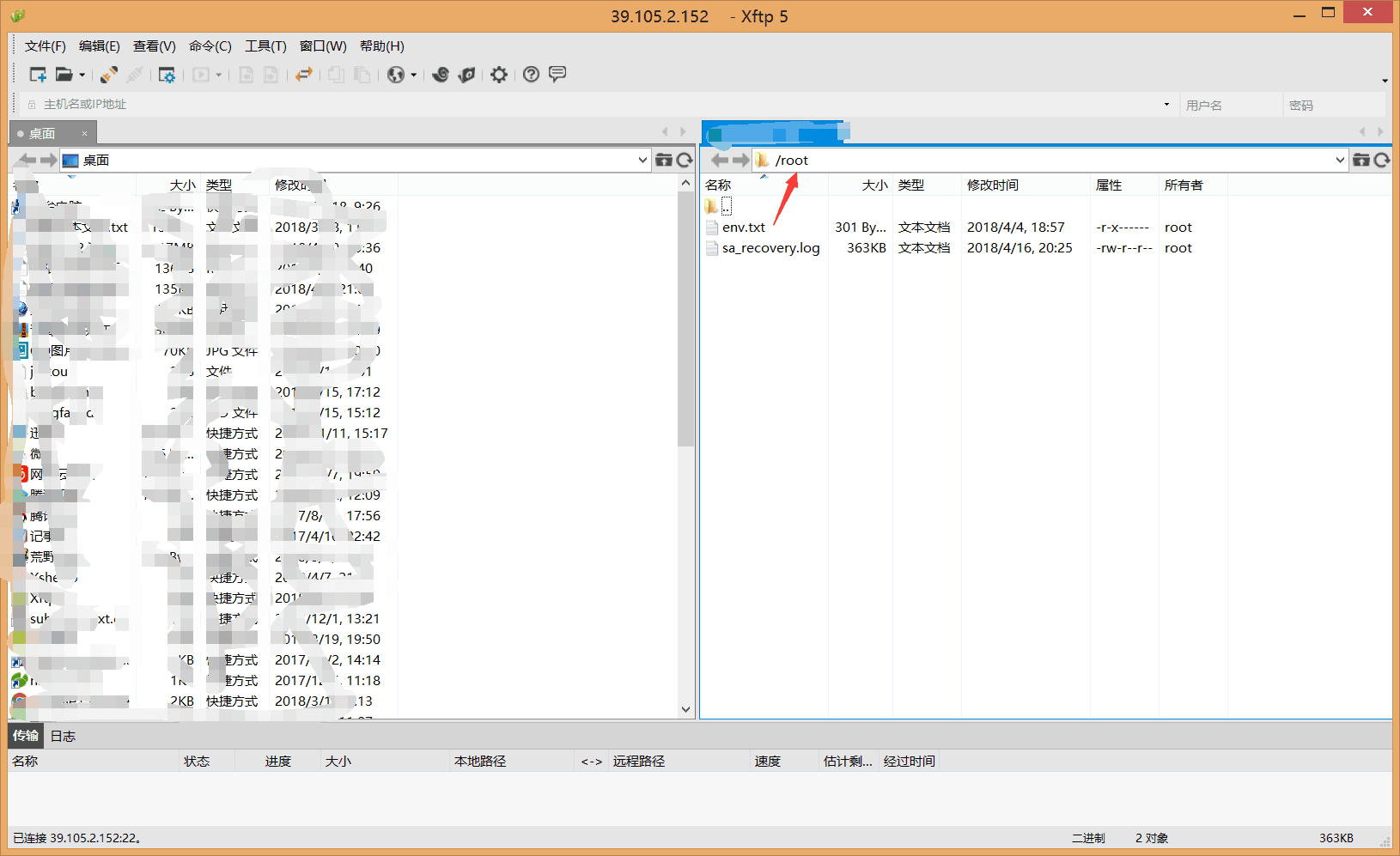Viewport: 1400px width, 856px height.
Task: Open the 查看(V) menu
Action: point(155,46)
